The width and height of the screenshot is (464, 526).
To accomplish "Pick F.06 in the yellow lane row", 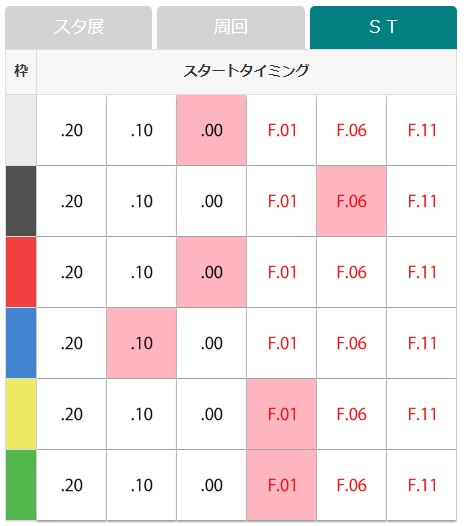I will (352, 414).
